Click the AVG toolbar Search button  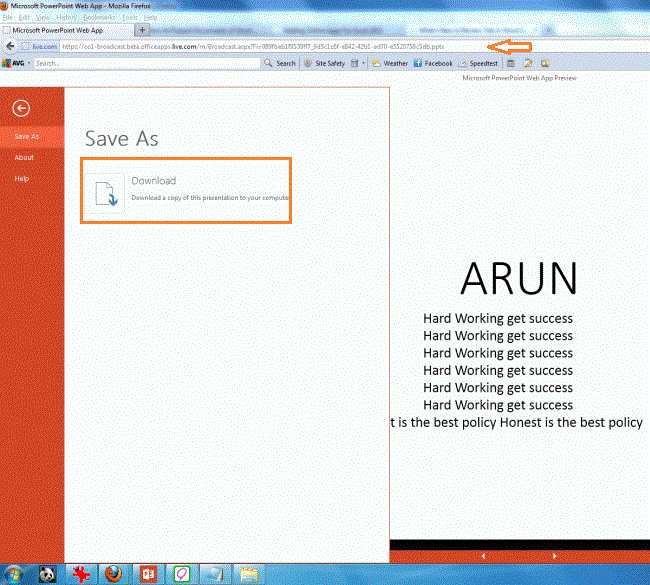click(286, 63)
